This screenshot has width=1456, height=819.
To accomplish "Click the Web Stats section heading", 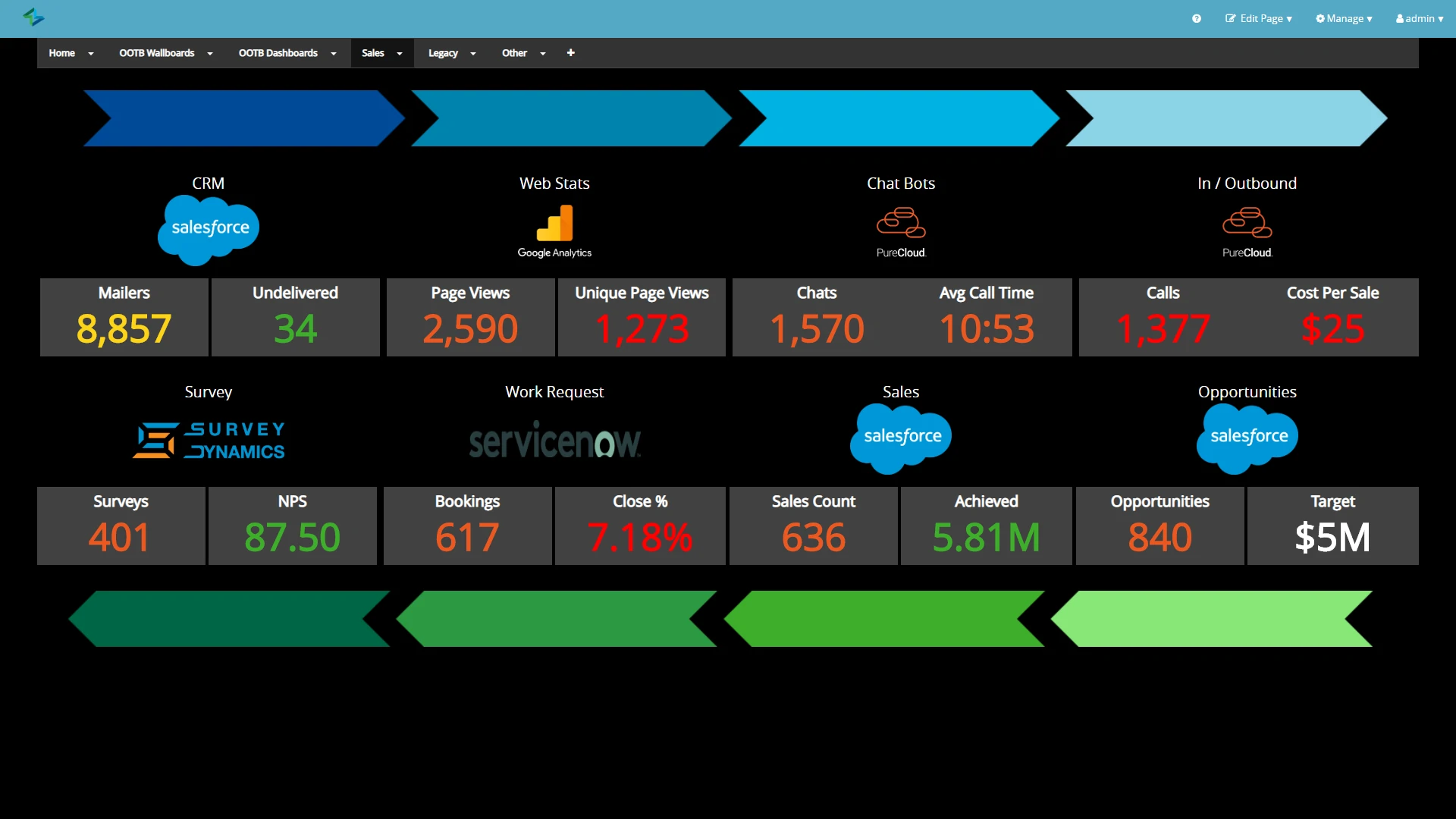I will click(554, 184).
